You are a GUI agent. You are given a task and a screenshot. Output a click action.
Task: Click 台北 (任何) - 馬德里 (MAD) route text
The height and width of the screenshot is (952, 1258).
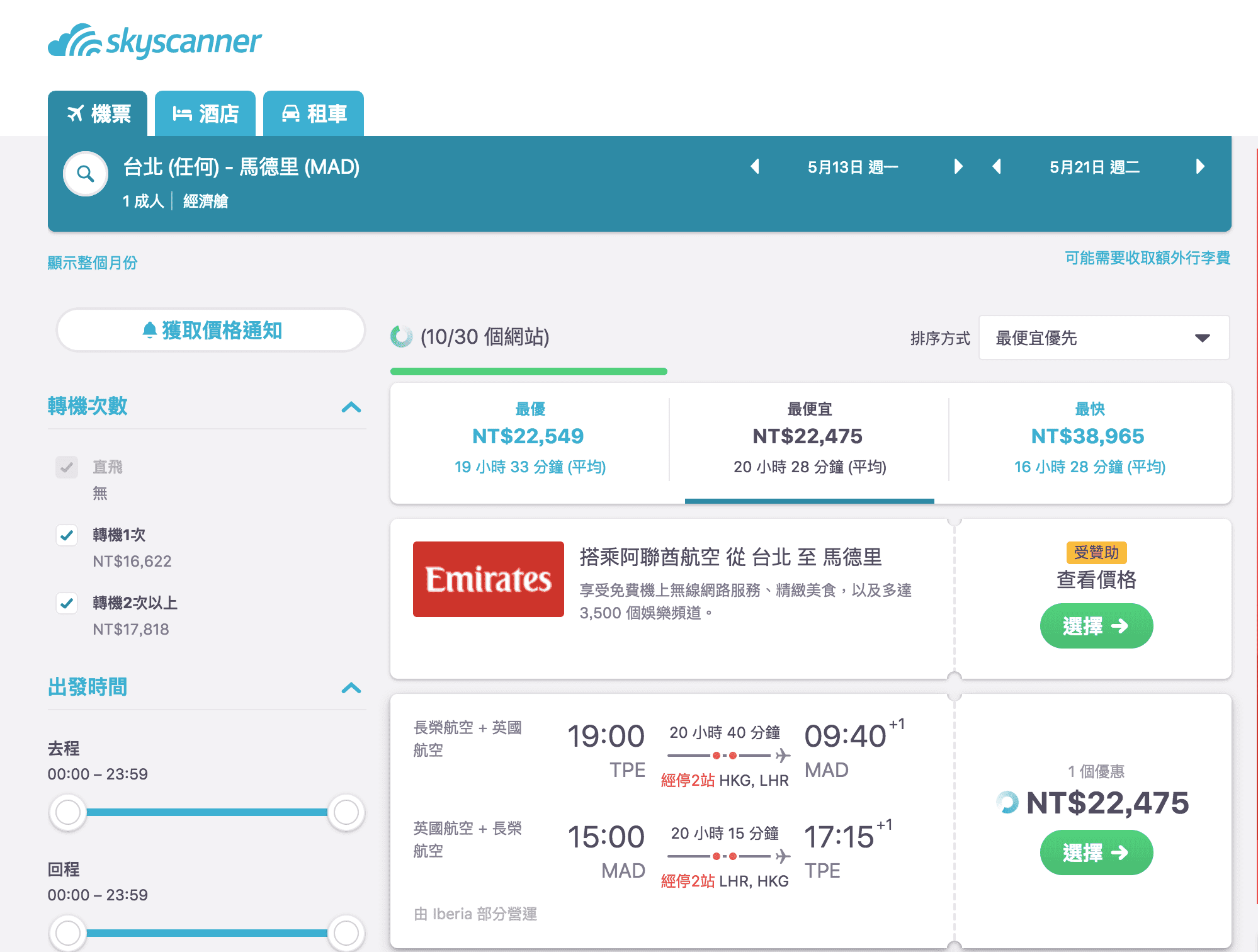coord(242,167)
